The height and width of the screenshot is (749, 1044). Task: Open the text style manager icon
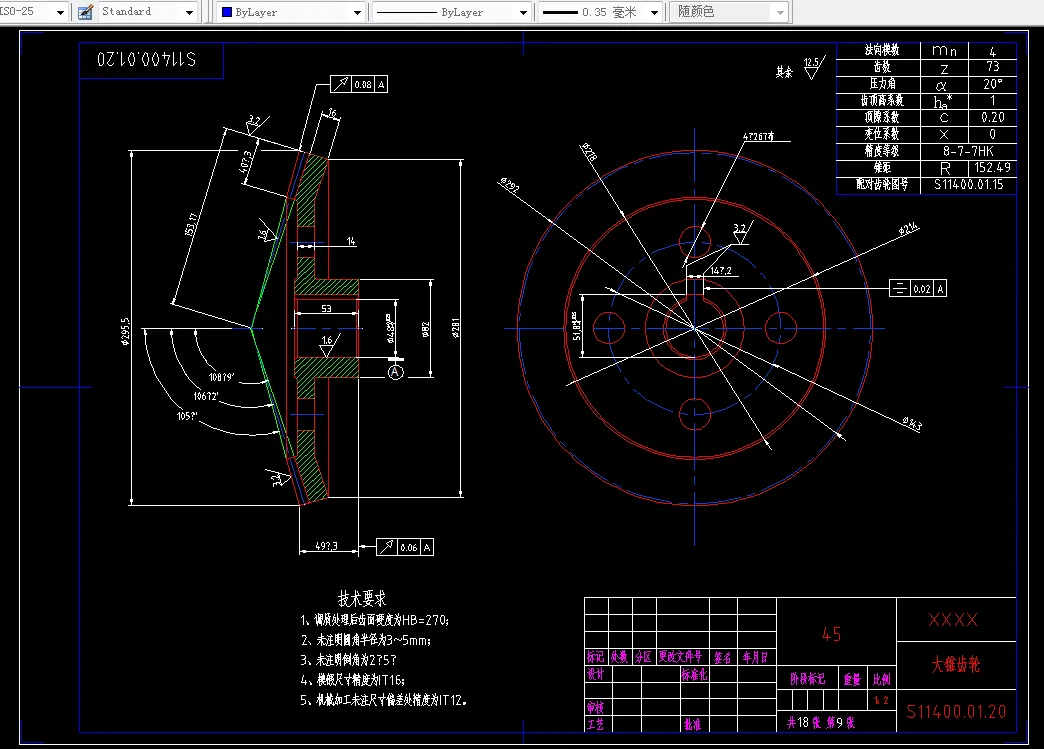pos(85,12)
